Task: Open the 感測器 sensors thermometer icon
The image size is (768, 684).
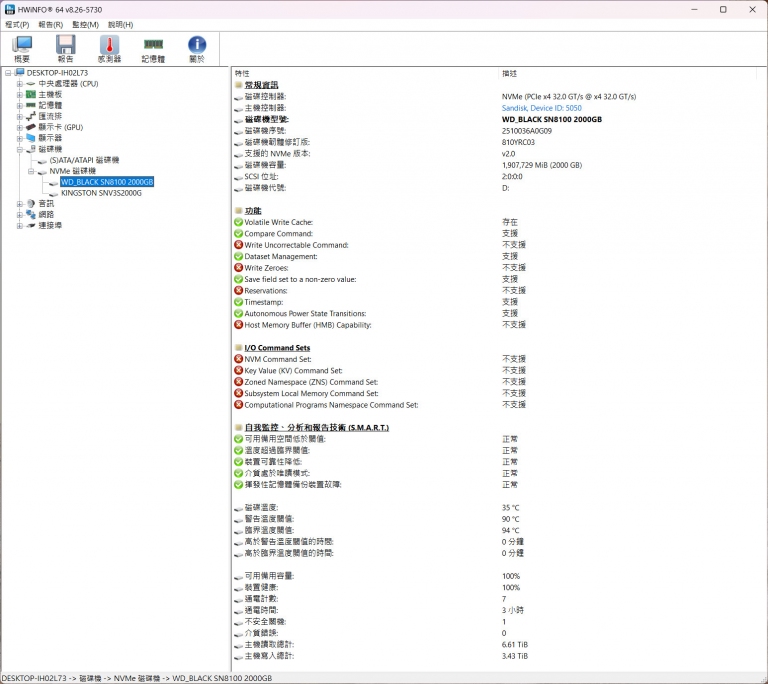Action: 109,49
